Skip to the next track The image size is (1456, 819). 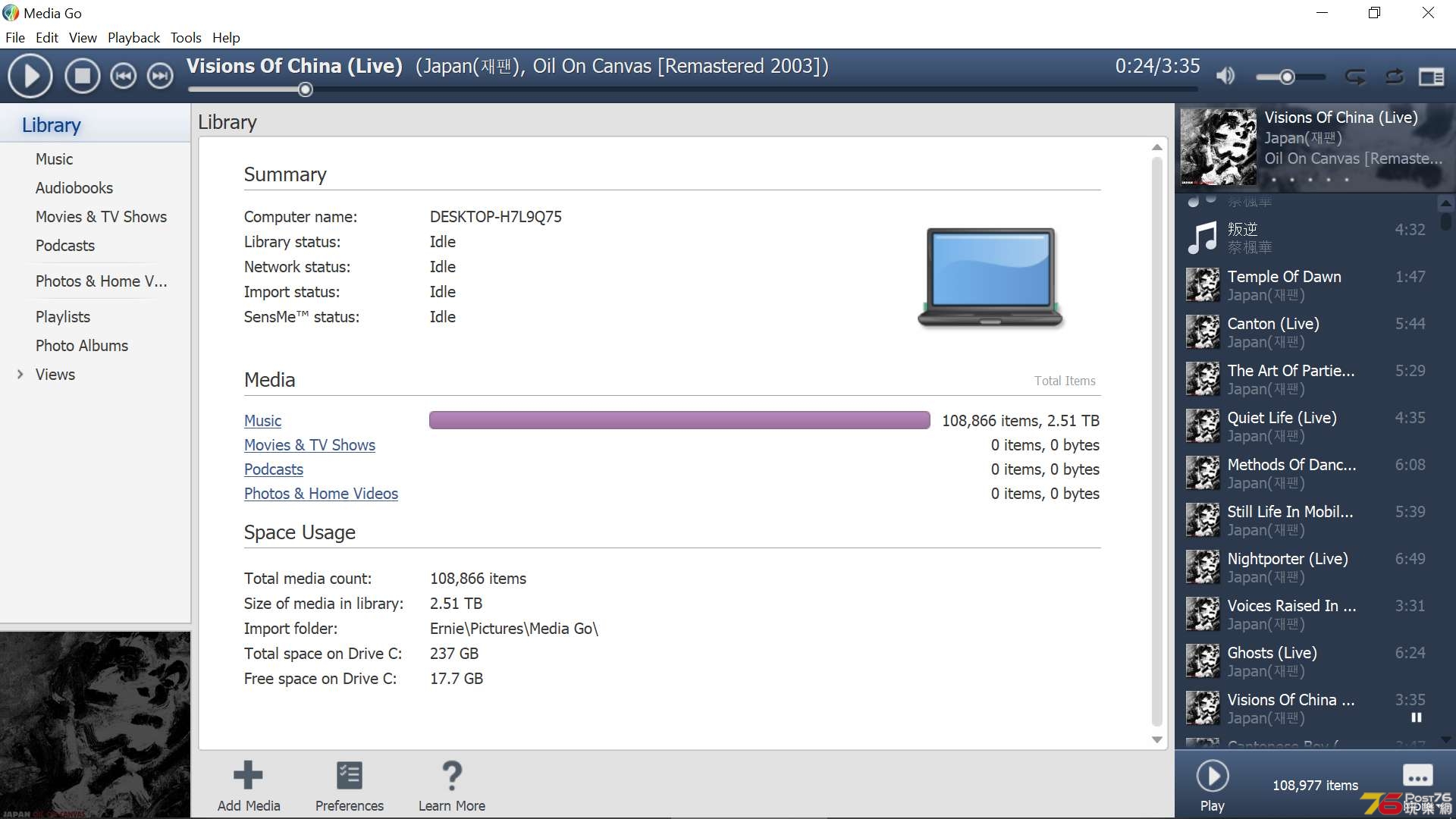coord(160,77)
